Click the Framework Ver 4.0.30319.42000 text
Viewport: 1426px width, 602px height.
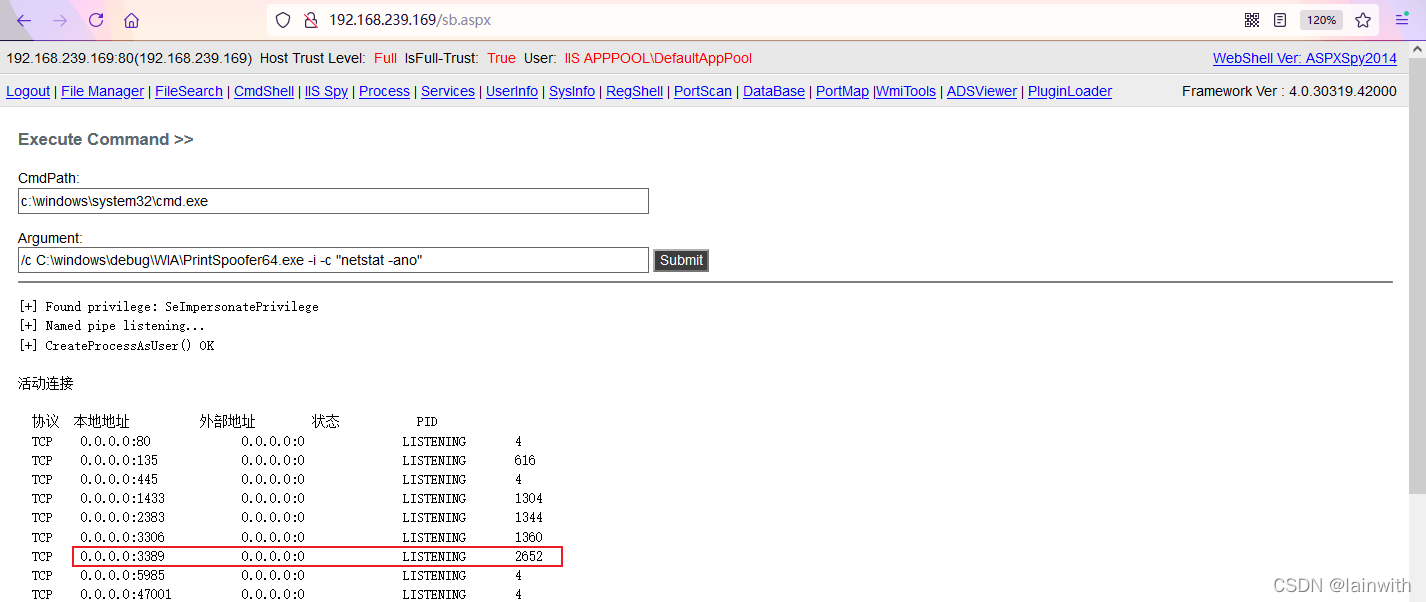tap(1289, 91)
